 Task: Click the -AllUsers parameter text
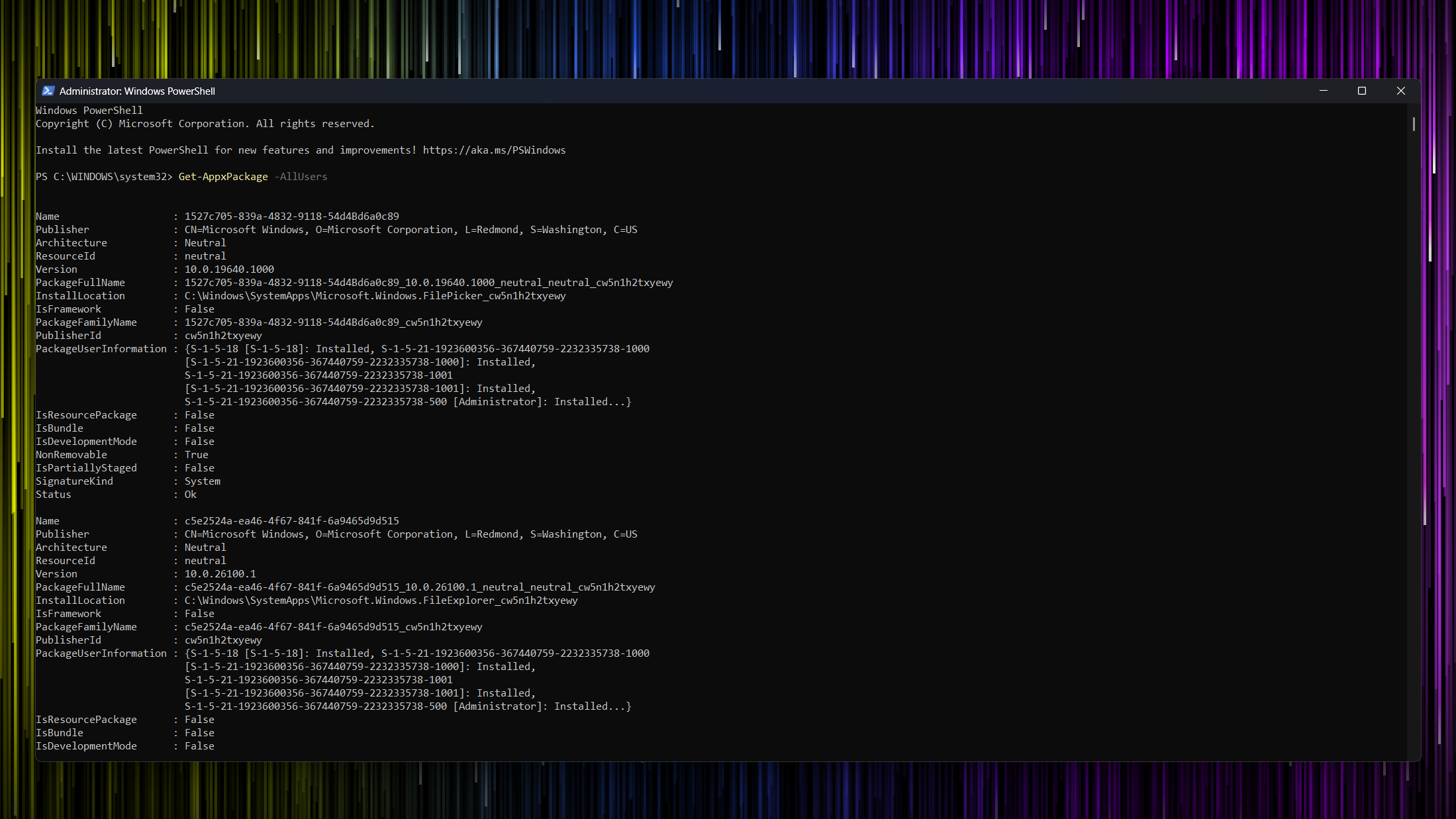[301, 177]
